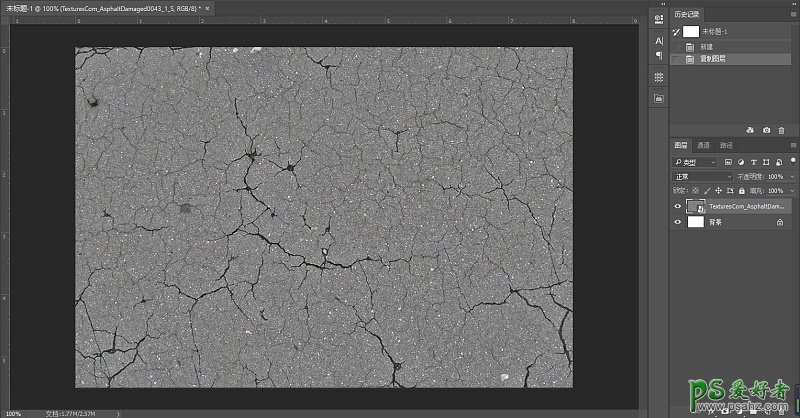
Task: Toggle visibility of the 背景 layer
Action: 677,222
